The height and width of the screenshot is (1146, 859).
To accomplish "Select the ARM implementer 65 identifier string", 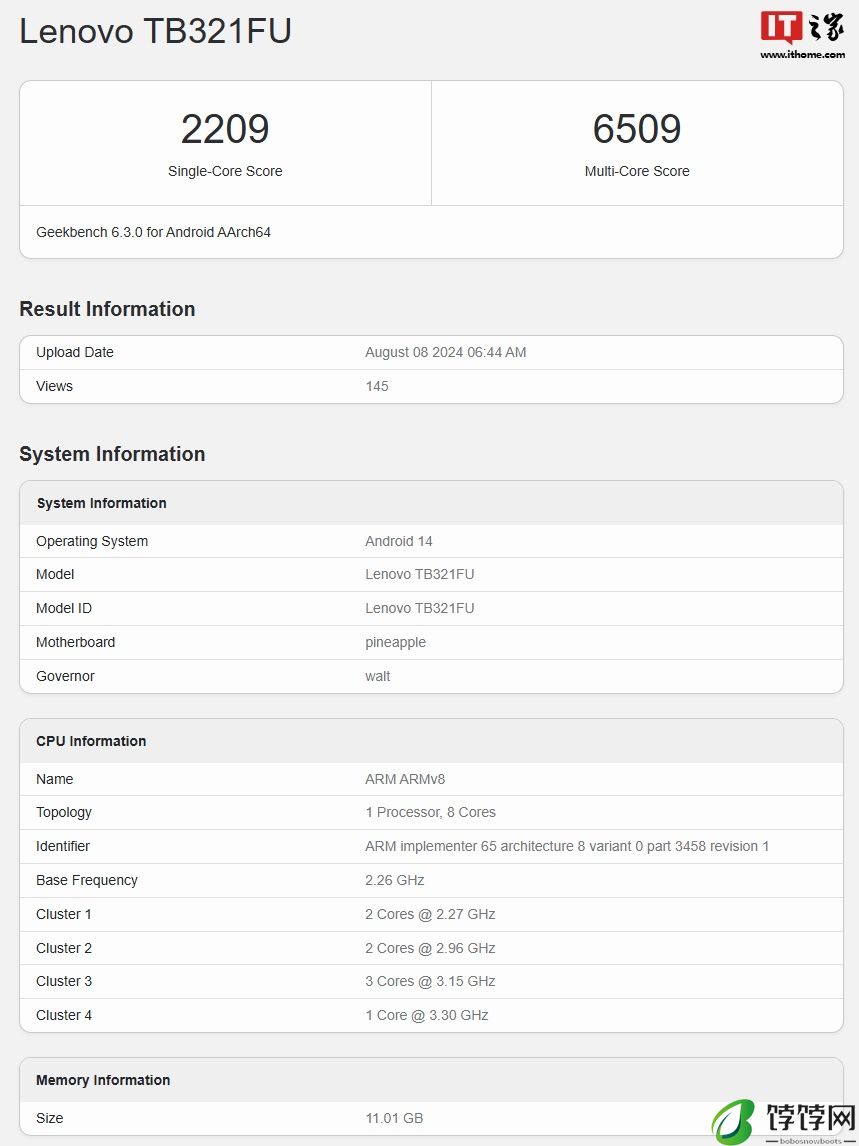I will [x=567, y=846].
